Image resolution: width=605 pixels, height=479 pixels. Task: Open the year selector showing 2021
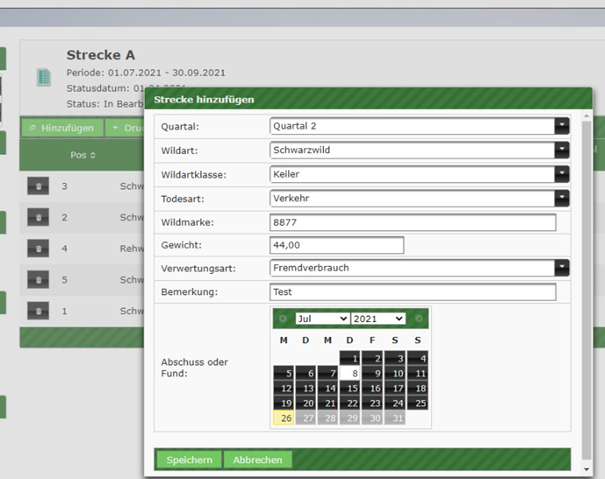point(378,319)
